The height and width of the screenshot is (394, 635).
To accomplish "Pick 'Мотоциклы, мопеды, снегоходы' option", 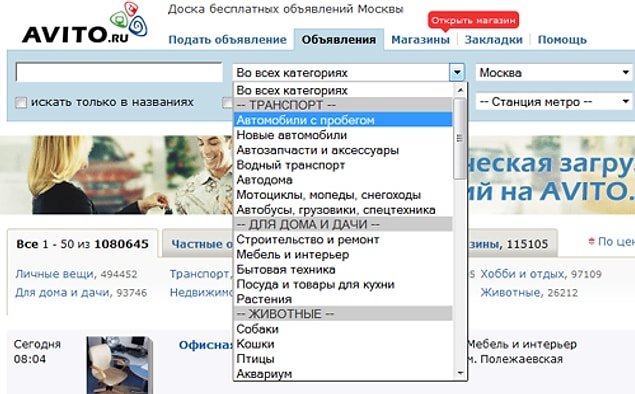I will pos(343,195).
